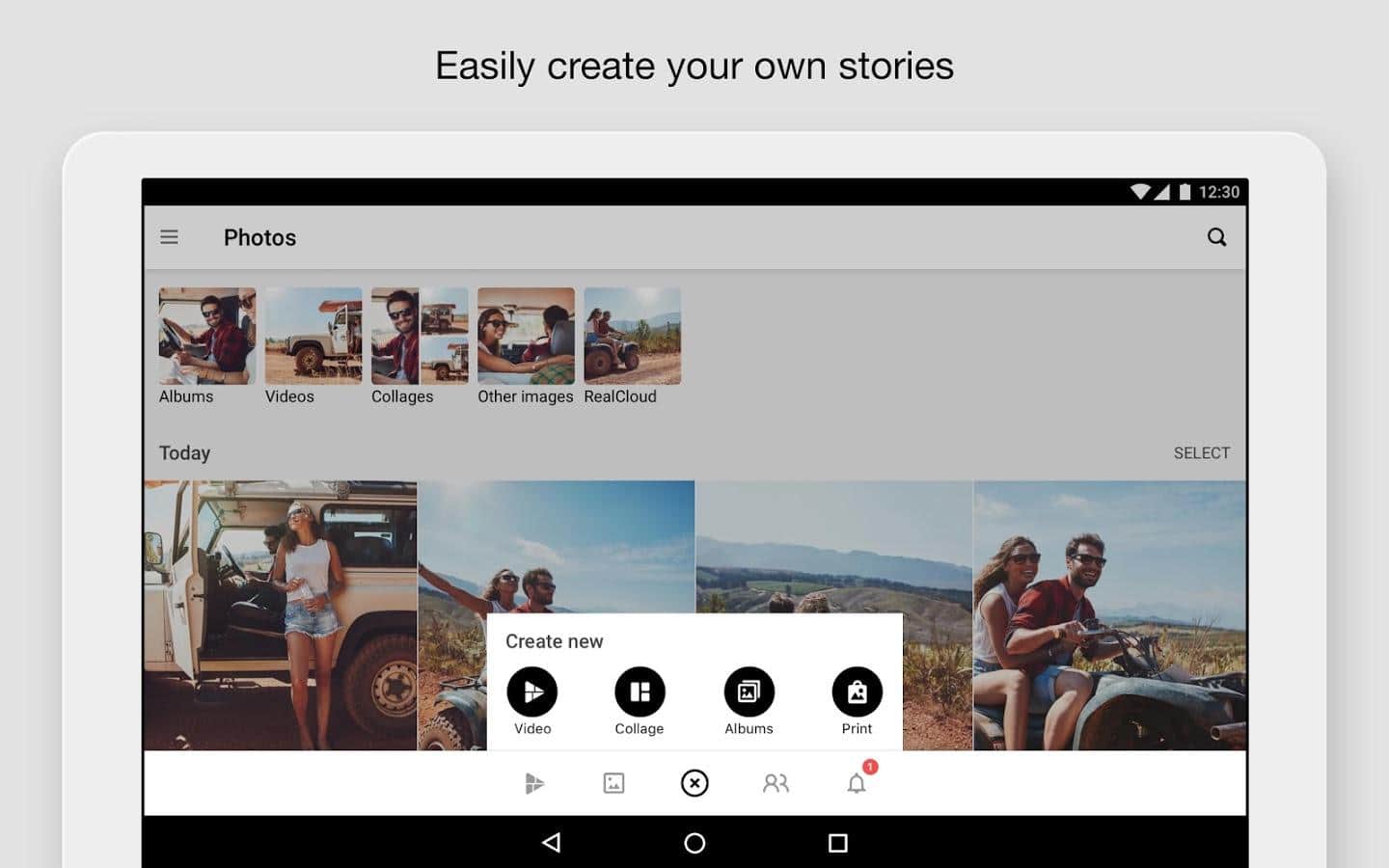Open the Videos category thumbnail
The height and width of the screenshot is (868, 1389).
tap(313, 336)
